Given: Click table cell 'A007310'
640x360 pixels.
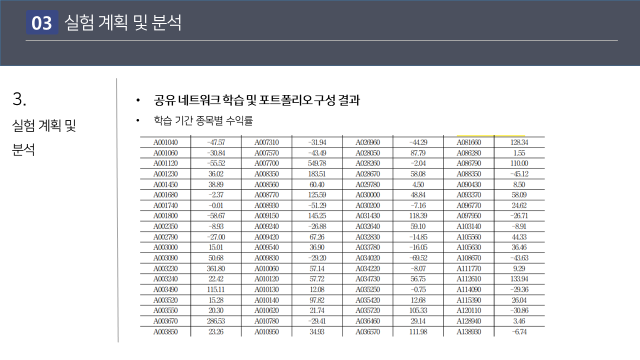Looking at the screenshot, I should pyautogui.click(x=267, y=142).
